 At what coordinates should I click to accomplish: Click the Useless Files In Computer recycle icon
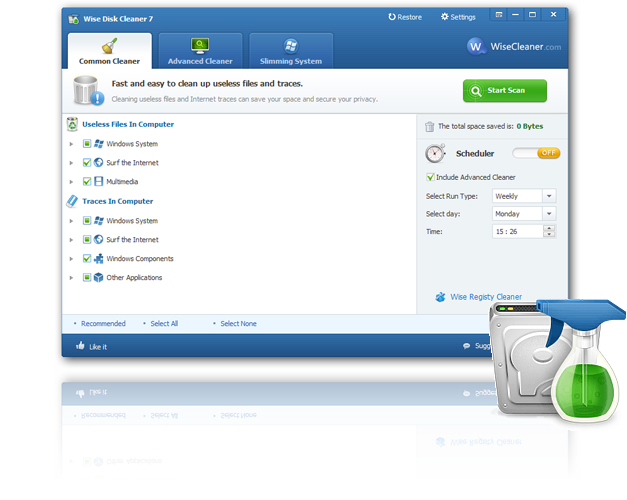point(72,124)
